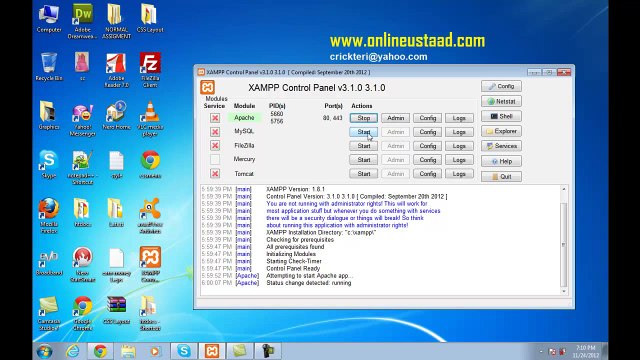Select the Camtasia Studio 7 icon
This screenshot has width=640, height=360.
coord(49,313)
